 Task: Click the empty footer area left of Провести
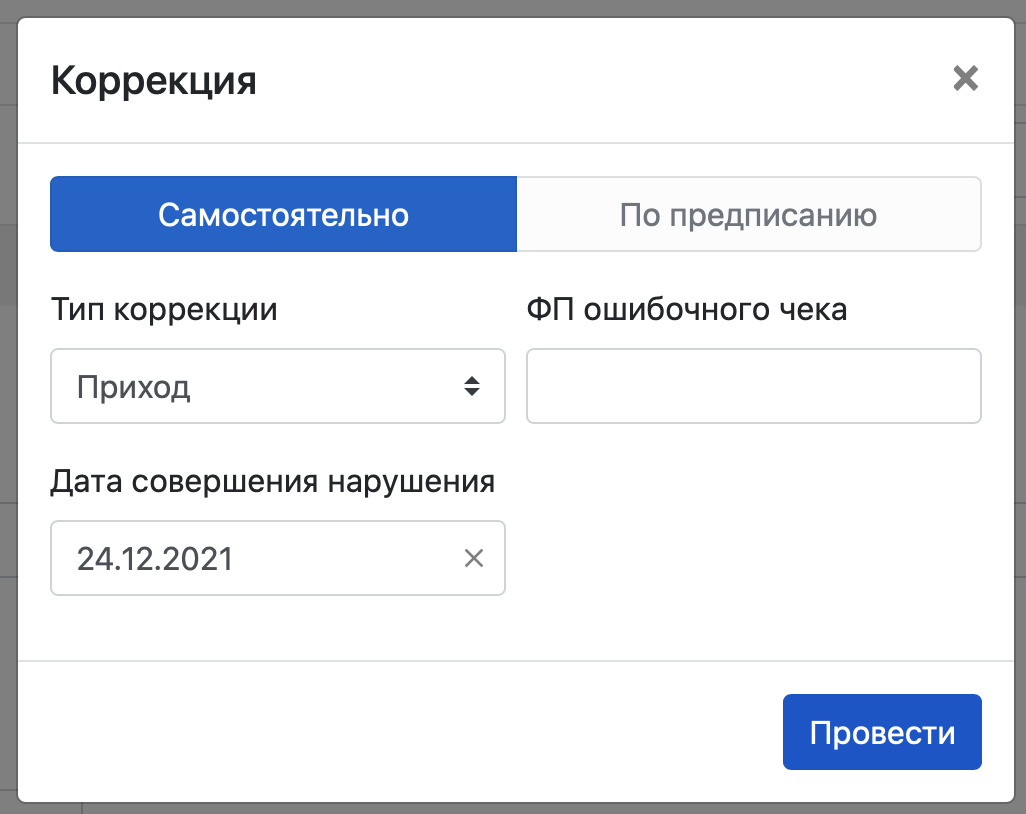400,733
